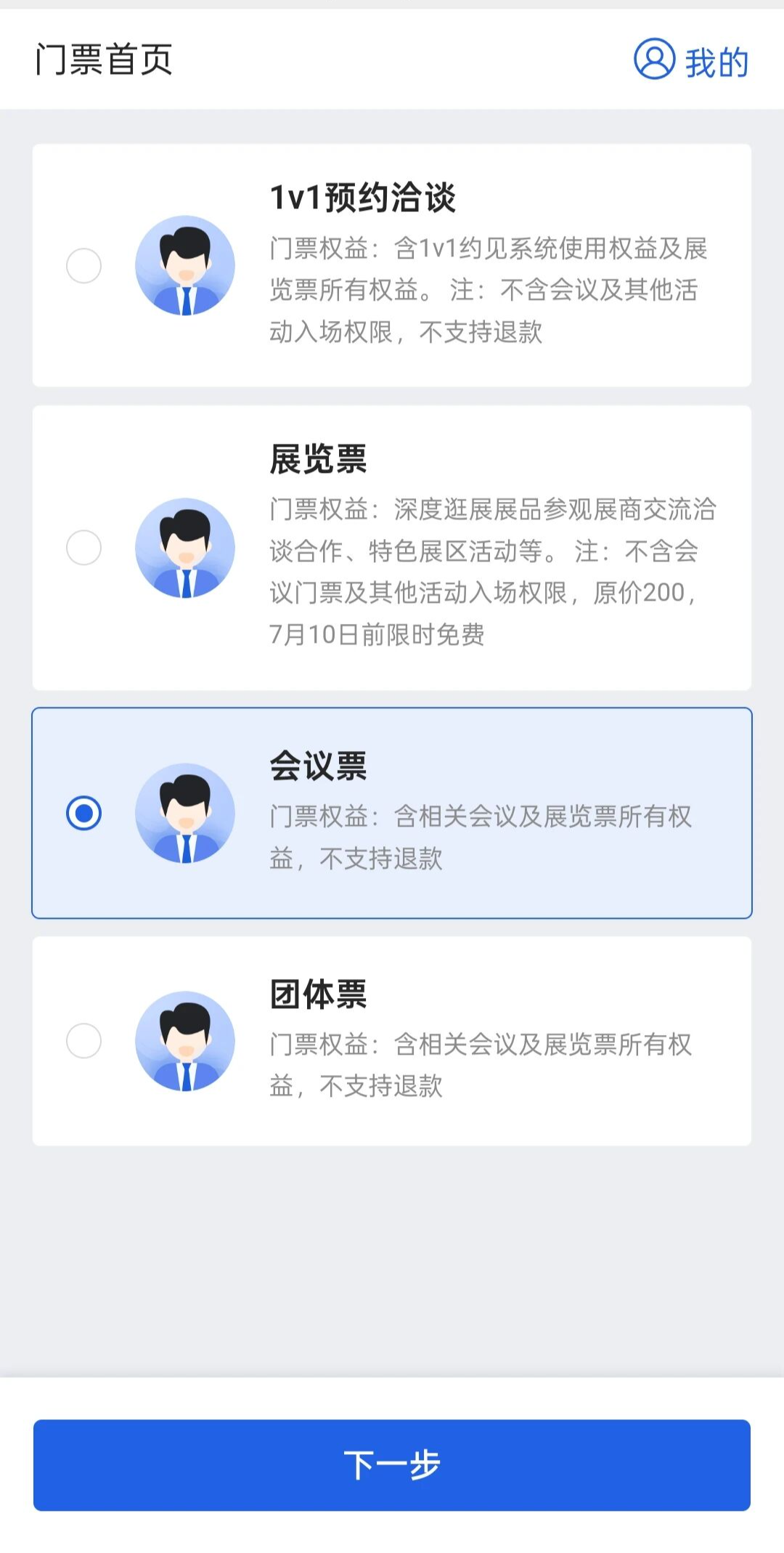
Task: Tap the 展览票 ticket title
Action: pos(318,459)
